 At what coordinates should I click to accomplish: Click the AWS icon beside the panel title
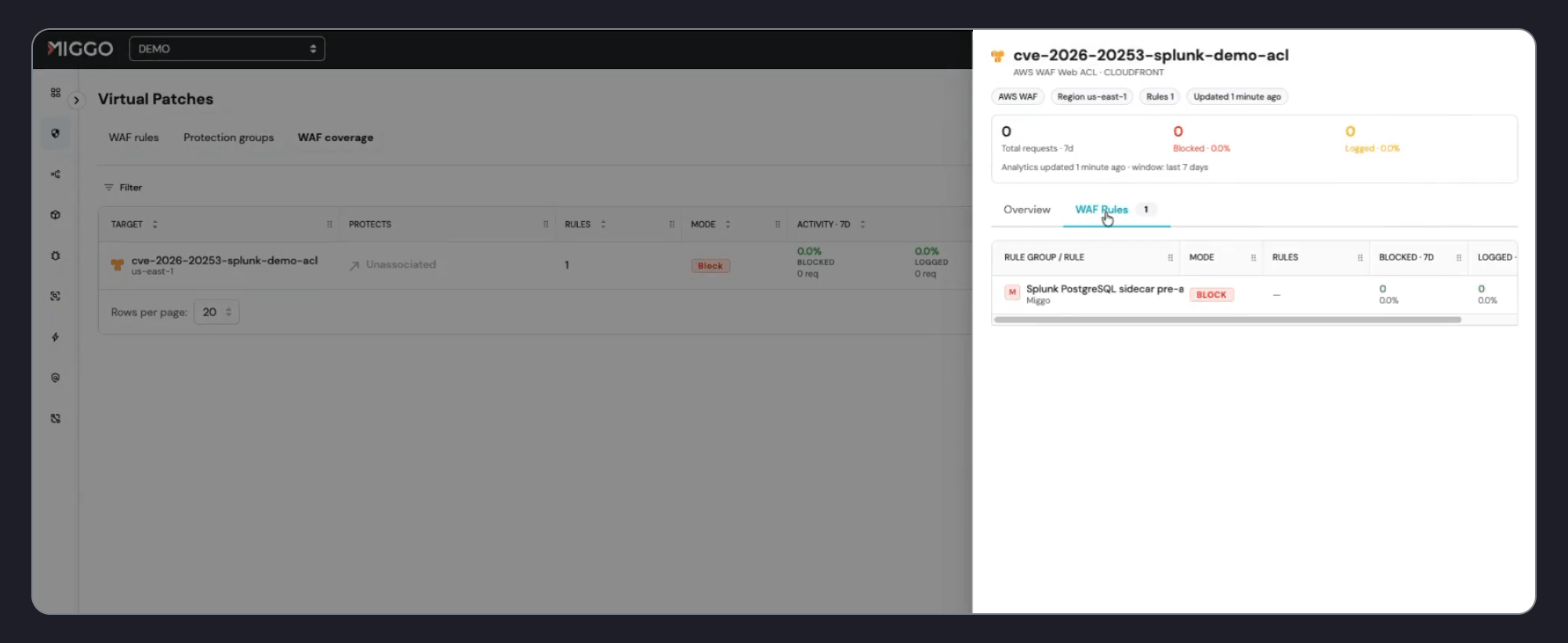997,56
